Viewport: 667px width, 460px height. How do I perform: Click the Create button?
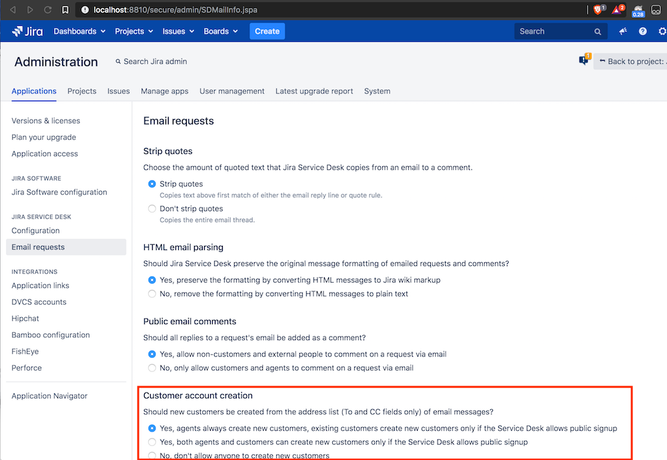pos(267,31)
